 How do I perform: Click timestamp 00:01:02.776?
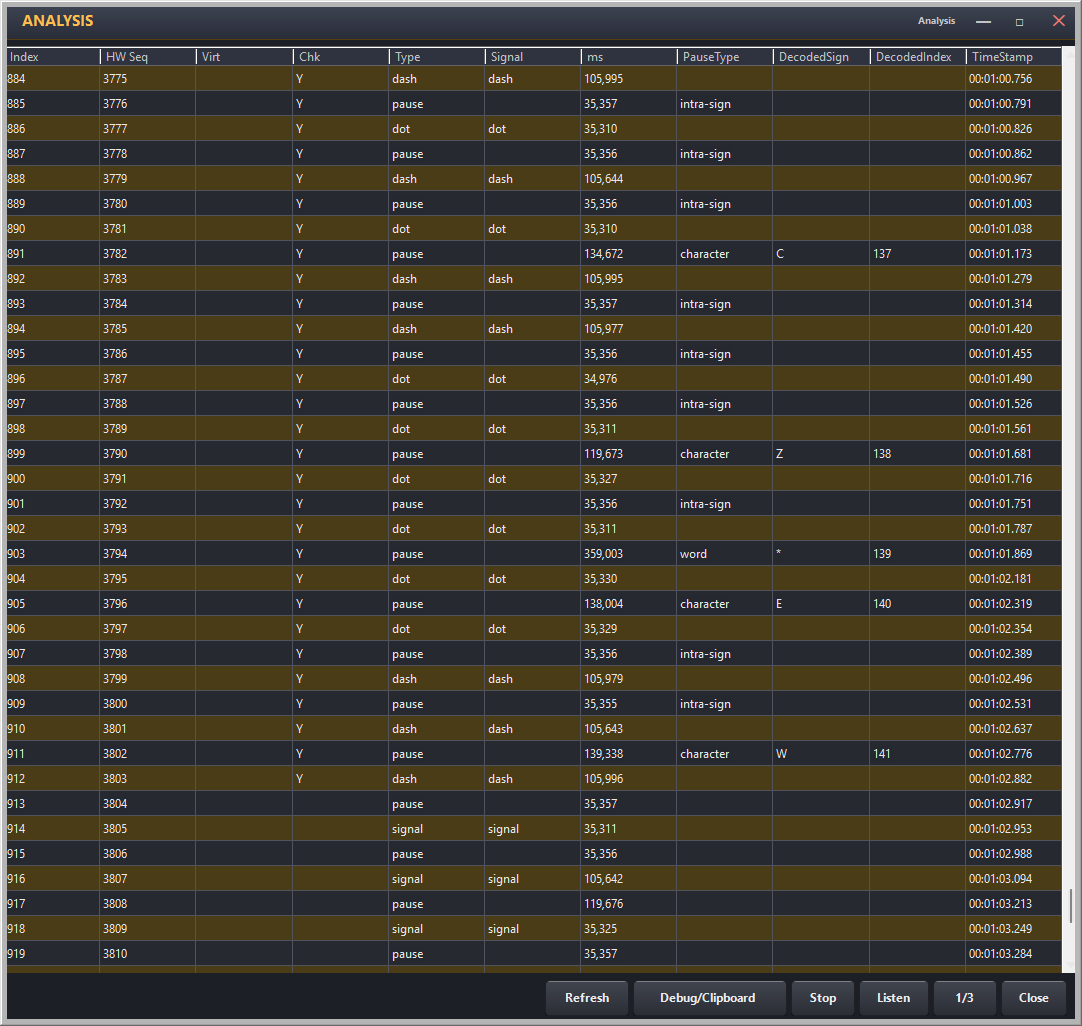pos(1013,754)
